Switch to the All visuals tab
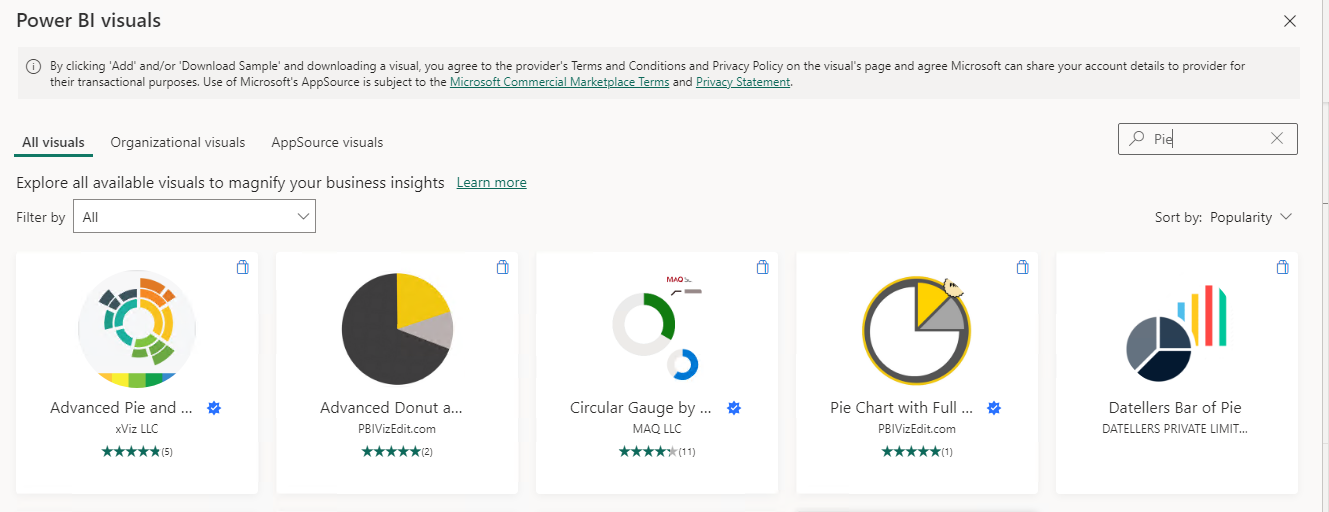The width and height of the screenshot is (1329, 512). (53, 142)
